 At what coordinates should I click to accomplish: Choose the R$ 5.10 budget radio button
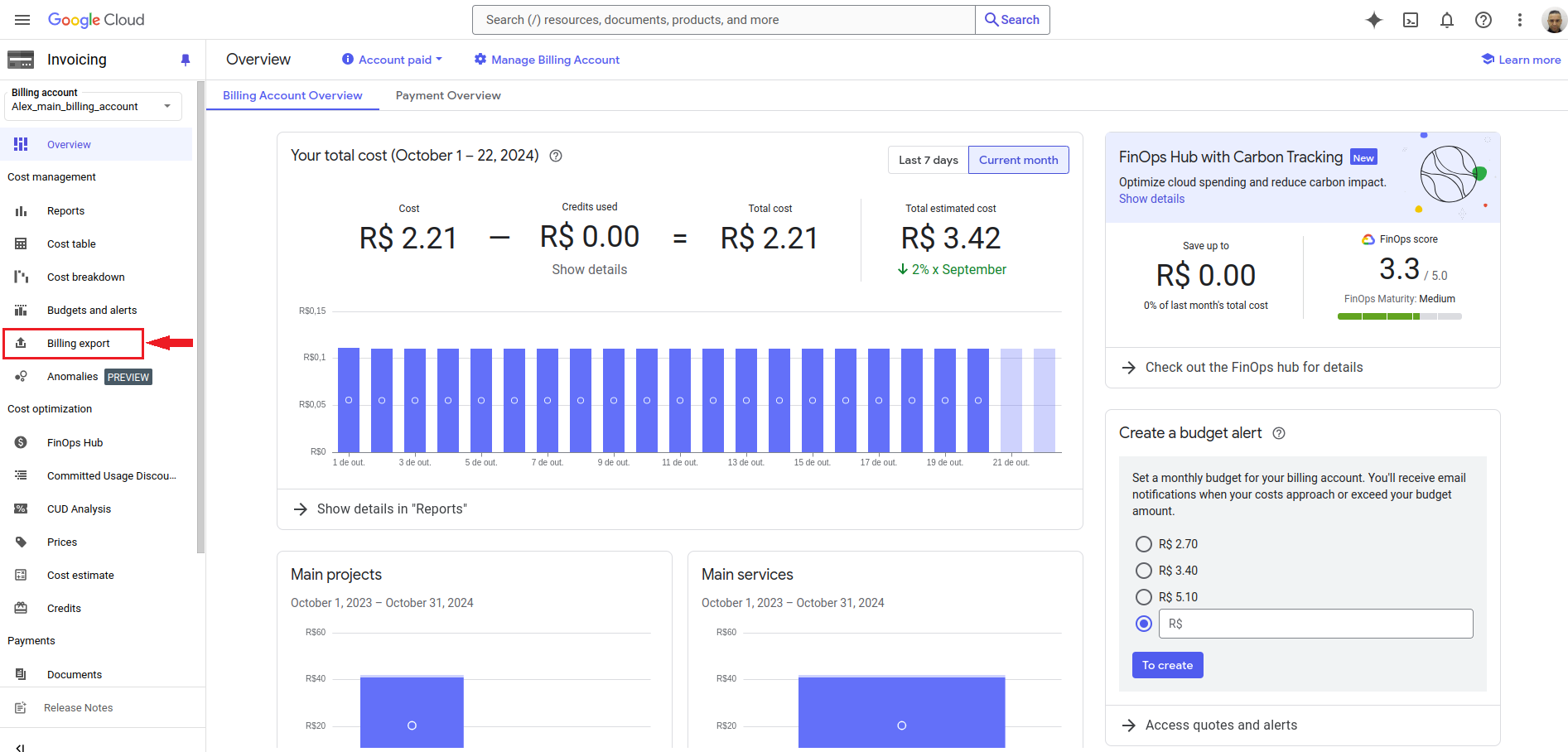point(1144,597)
